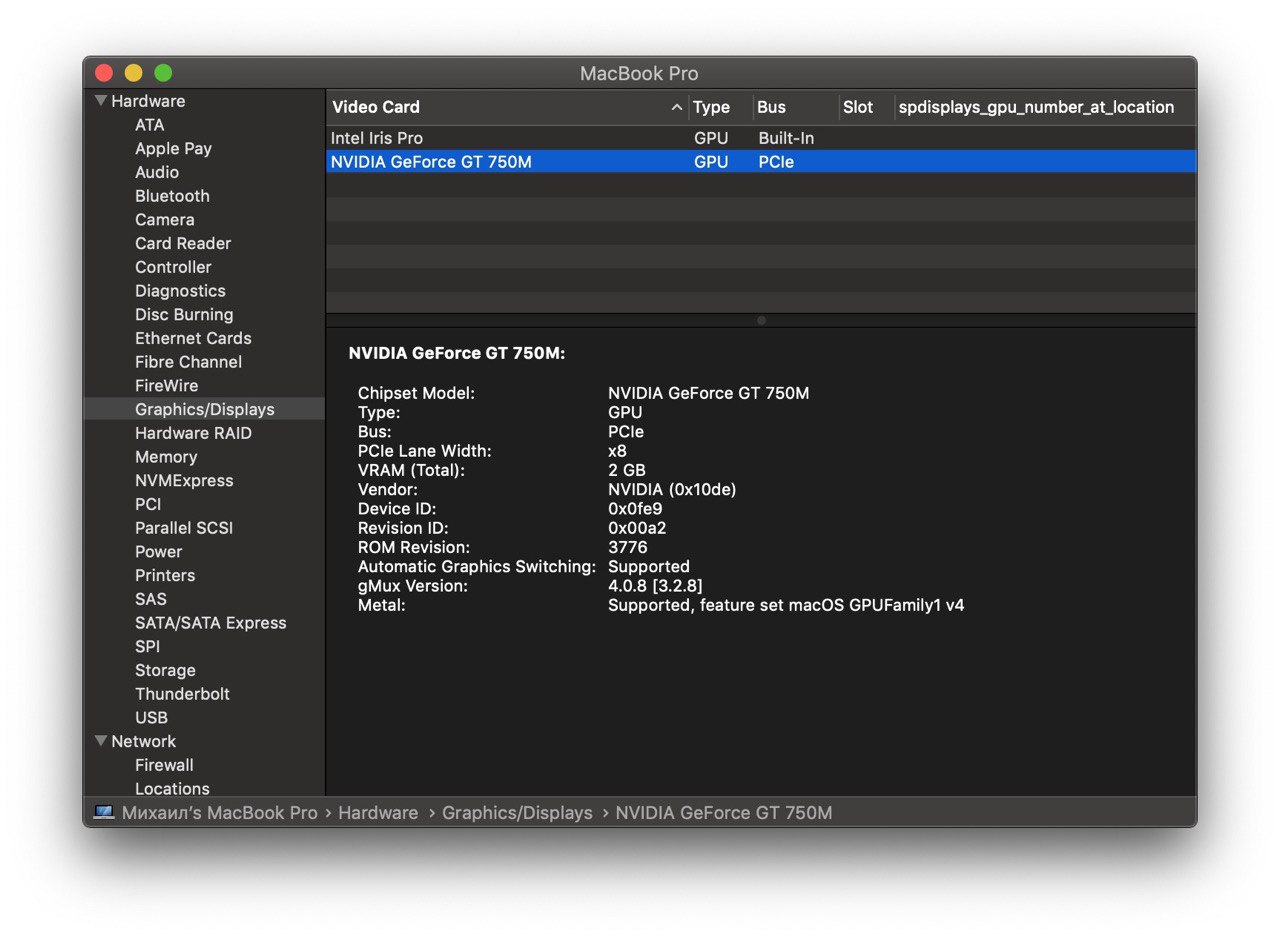
Task: Click the ROM Revision value 3776
Action: tap(628, 548)
